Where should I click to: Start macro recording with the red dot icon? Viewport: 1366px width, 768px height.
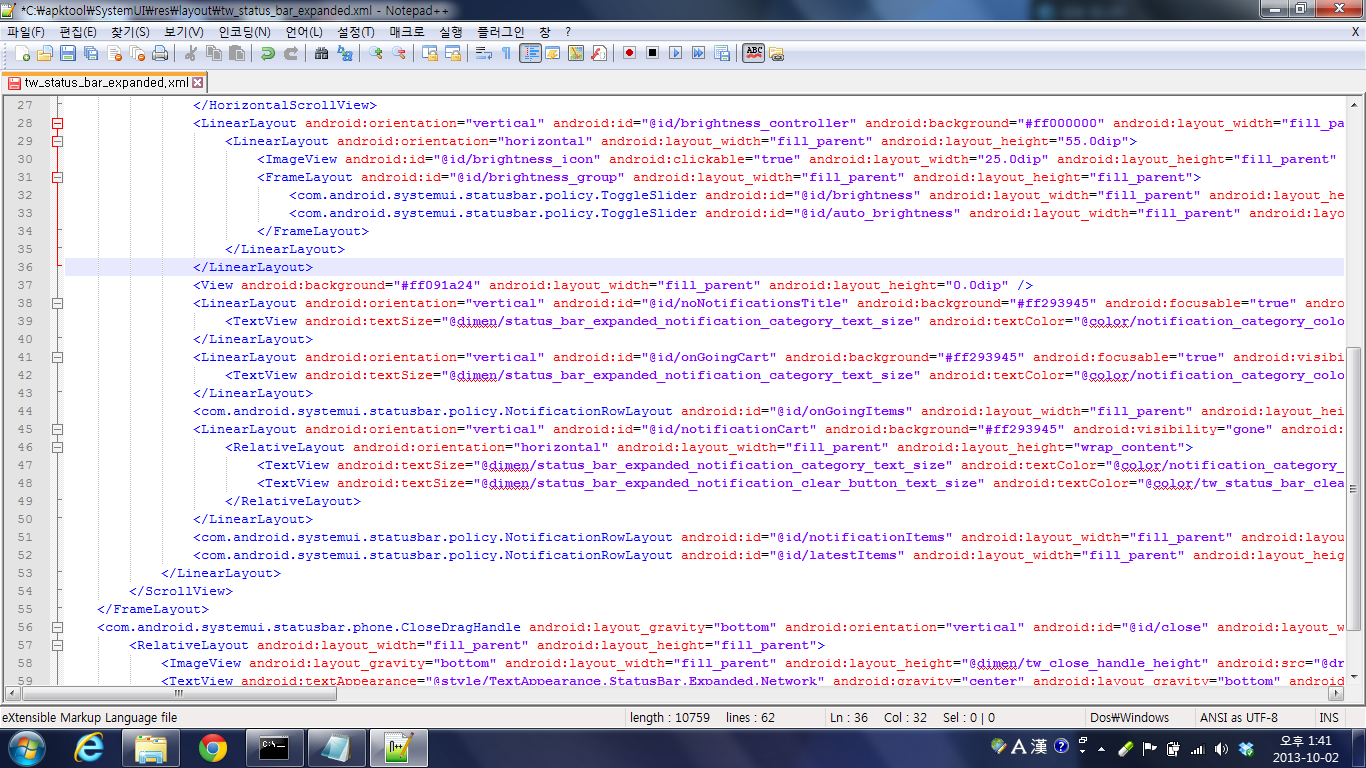629,53
